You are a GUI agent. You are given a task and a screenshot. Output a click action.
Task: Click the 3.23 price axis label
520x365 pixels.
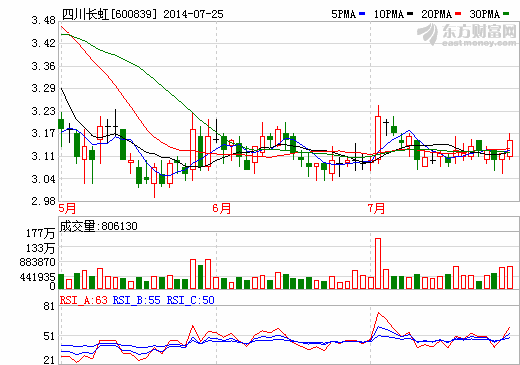(x=44, y=111)
